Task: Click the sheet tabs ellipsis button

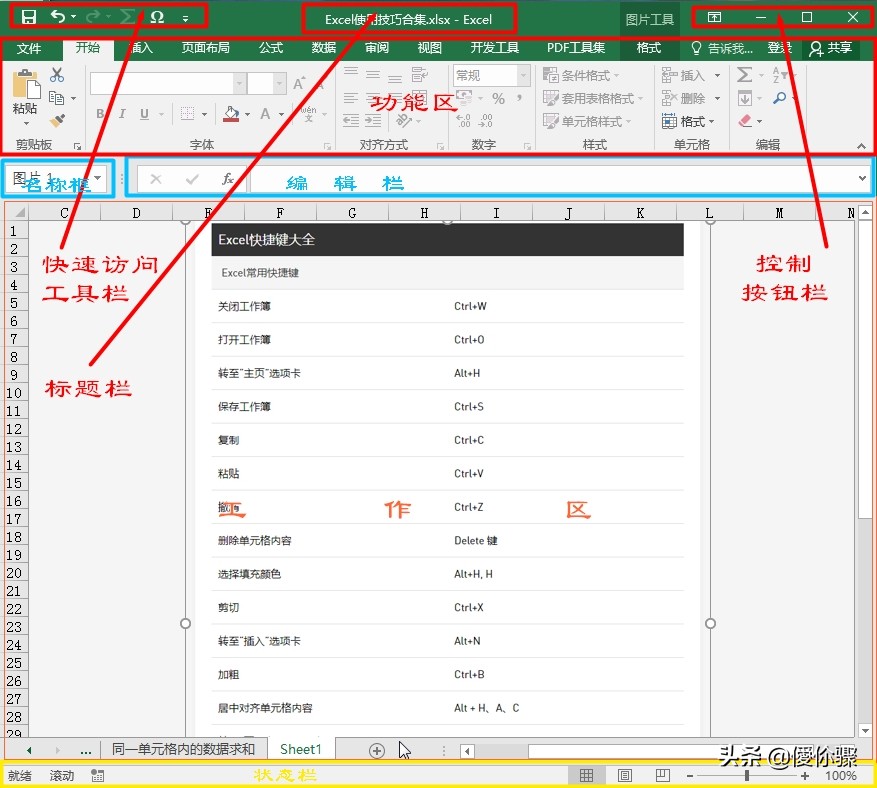Action: point(86,751)
